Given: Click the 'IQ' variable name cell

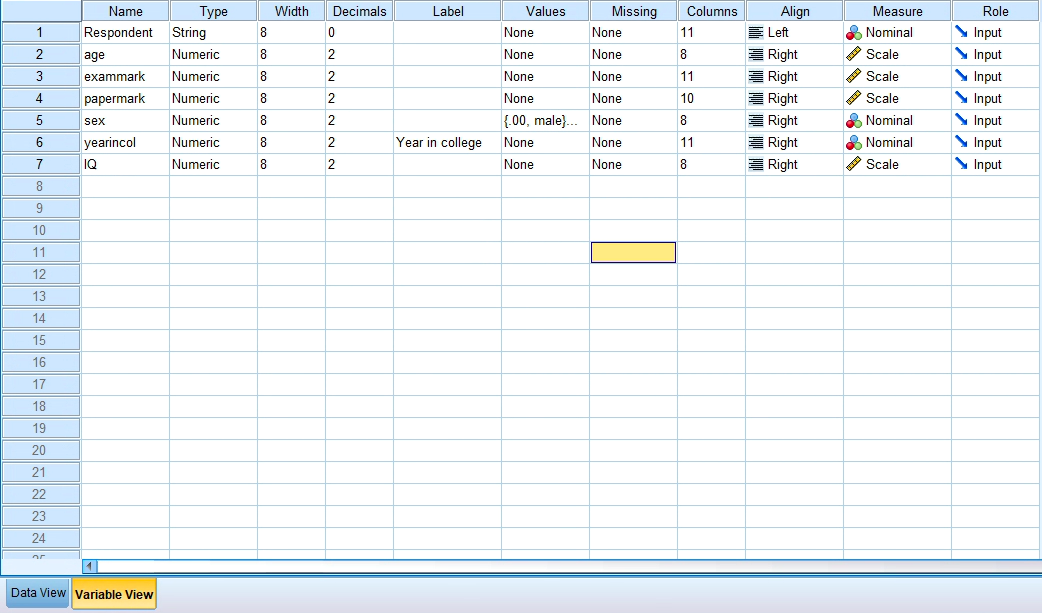Looking at the screenshot, I should [126, 164].
